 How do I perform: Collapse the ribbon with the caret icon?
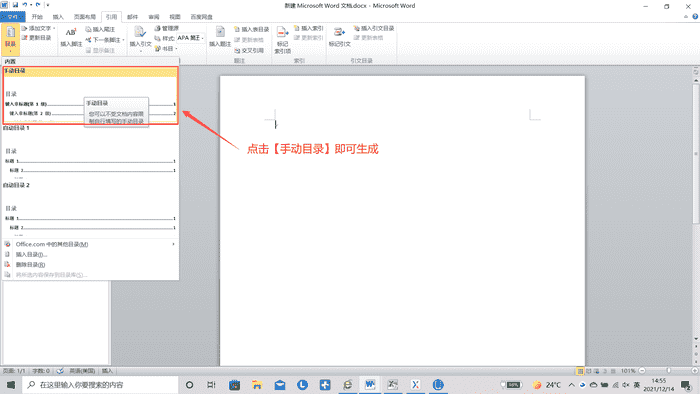pyautogui.click(x=686, y=17)
